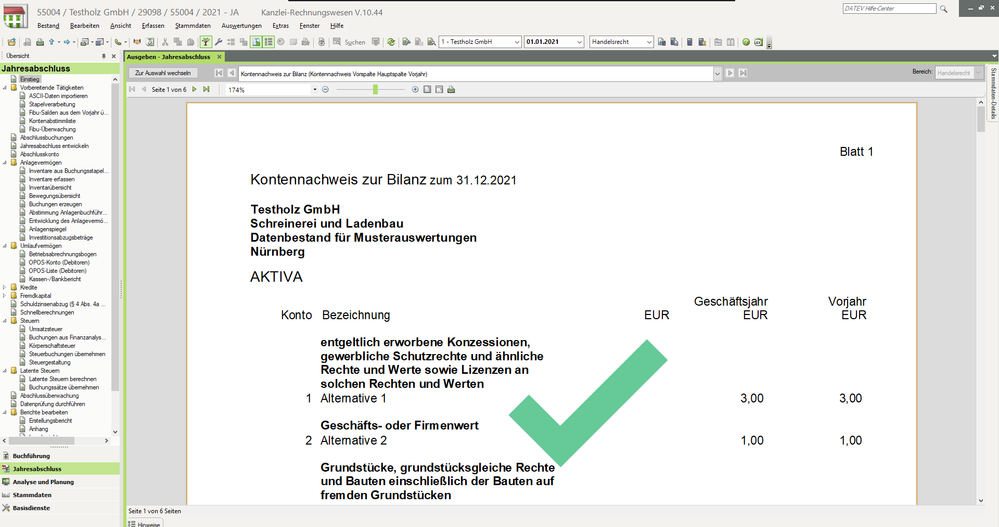999x527 pixels.
Task: Click Zur Auswahl wechseln button
Action: [163, 73]
